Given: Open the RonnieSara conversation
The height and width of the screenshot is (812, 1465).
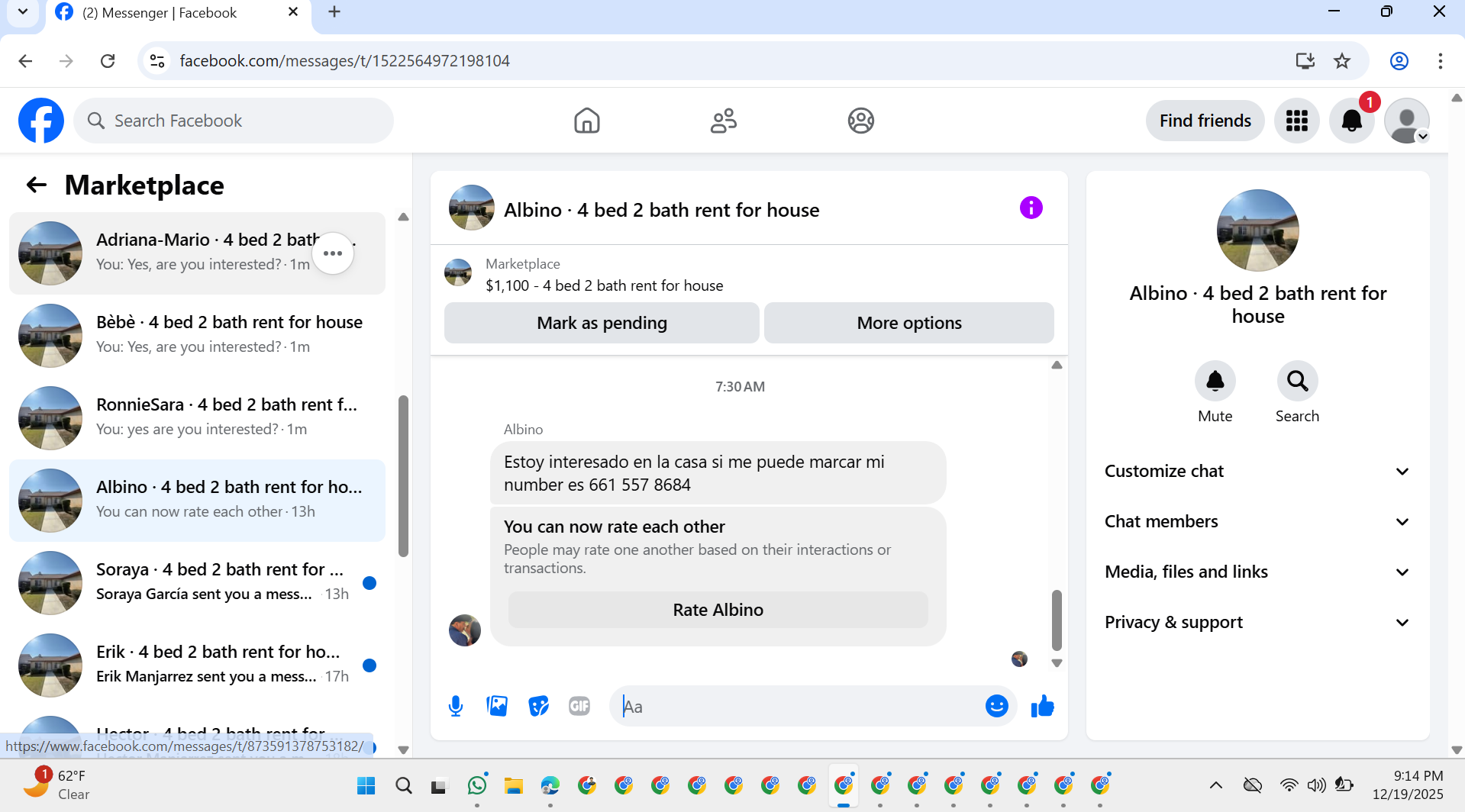Looking at the screenshot, I should [x=197, y=418].
